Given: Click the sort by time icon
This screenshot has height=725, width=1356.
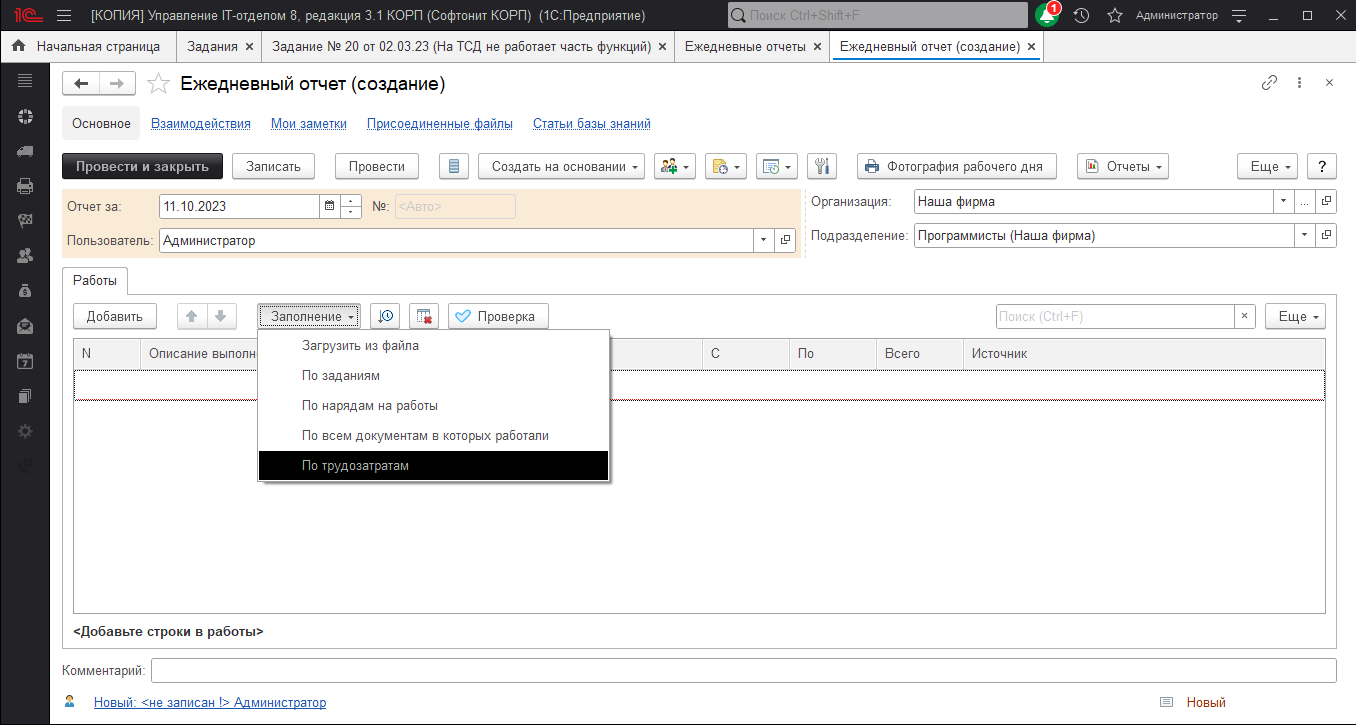Looking at the screenshot, I should tap(385, 317).
